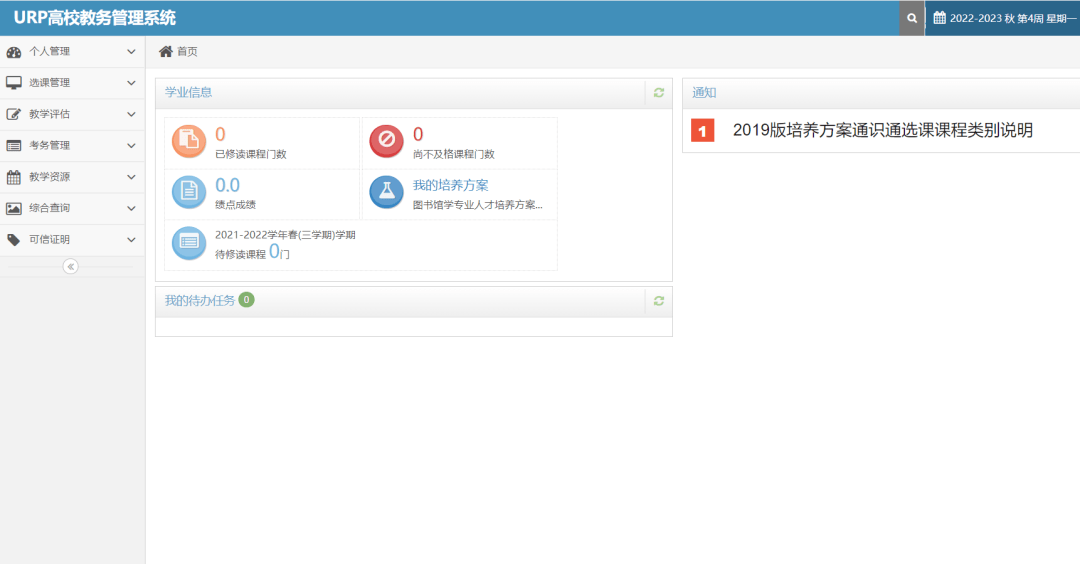Click the blue 绩点成绩 document icon
The image size is (1080, 564).
point(189,192)
